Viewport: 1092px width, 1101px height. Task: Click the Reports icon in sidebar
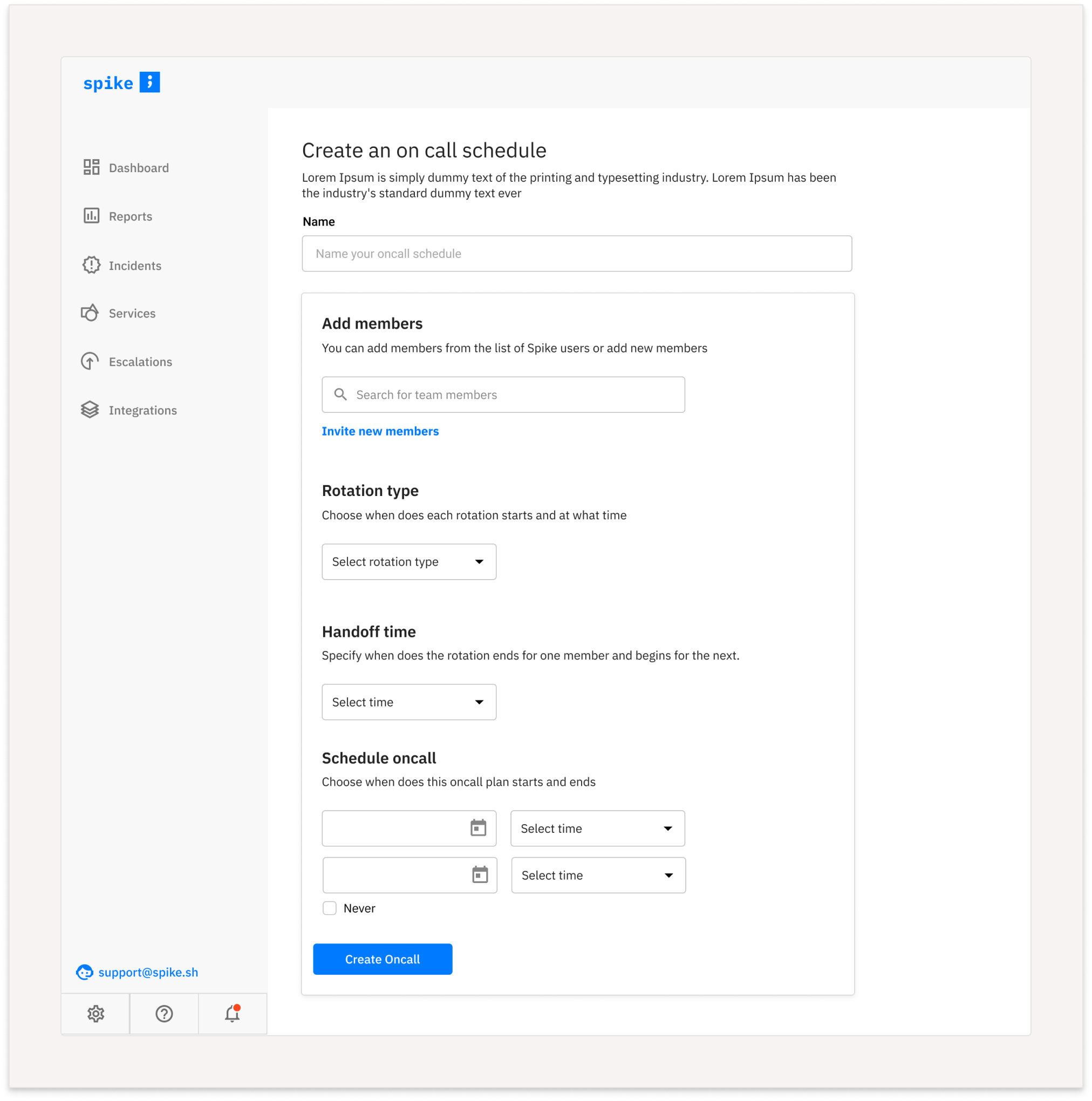pyautogui.click(x=91, y=216)
